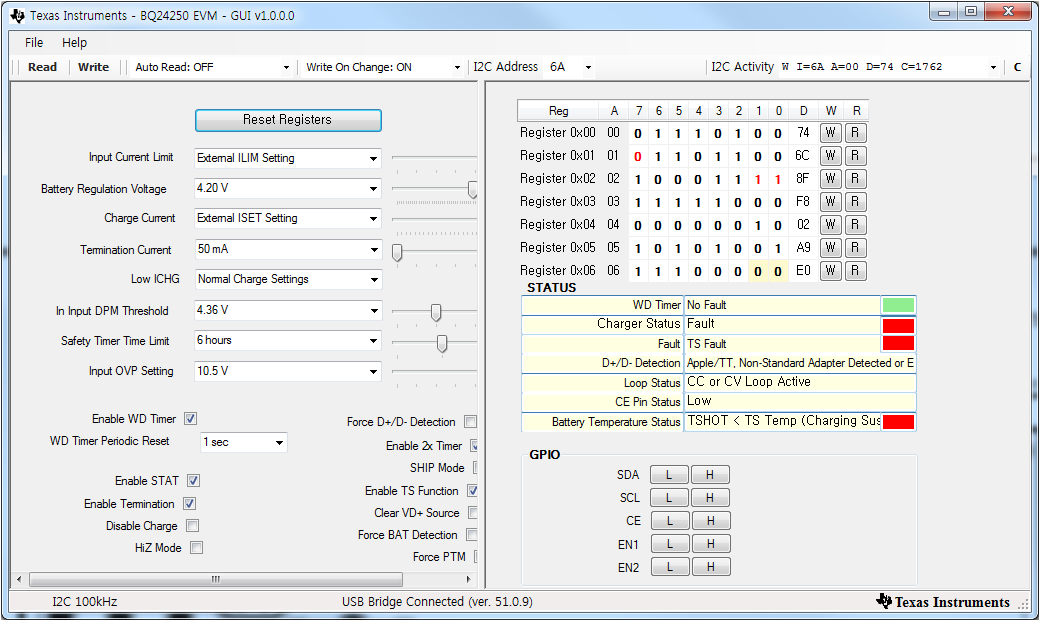Set SDA GPIO low with L button

(x=669, y=475)
